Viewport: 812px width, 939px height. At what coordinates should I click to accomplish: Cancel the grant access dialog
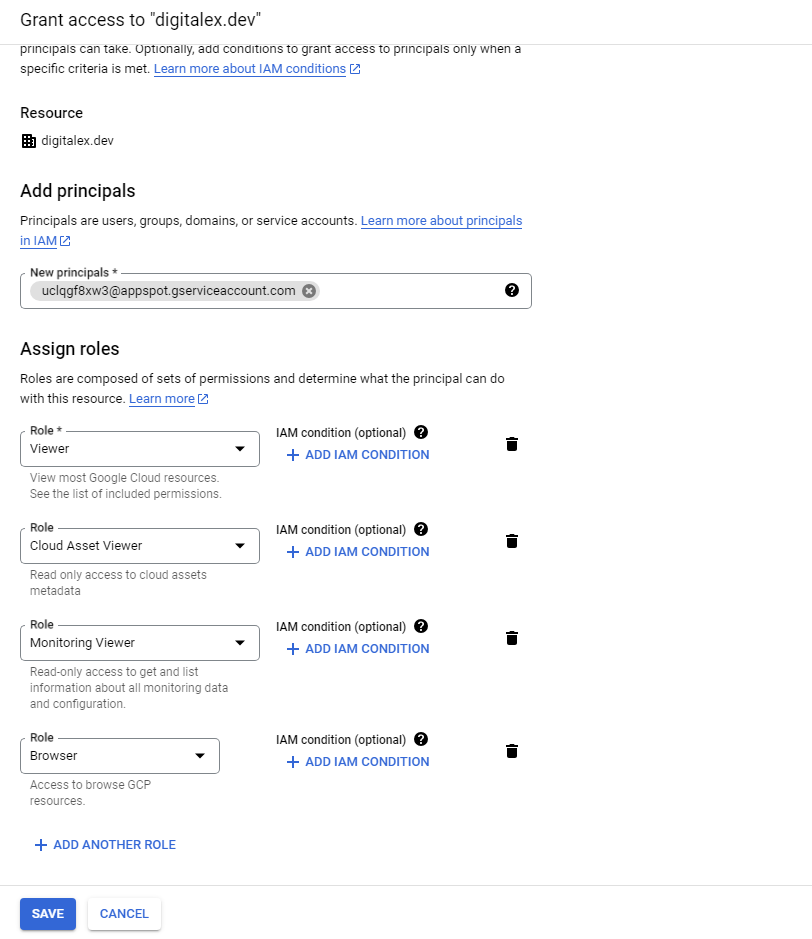tap(124, 914)
